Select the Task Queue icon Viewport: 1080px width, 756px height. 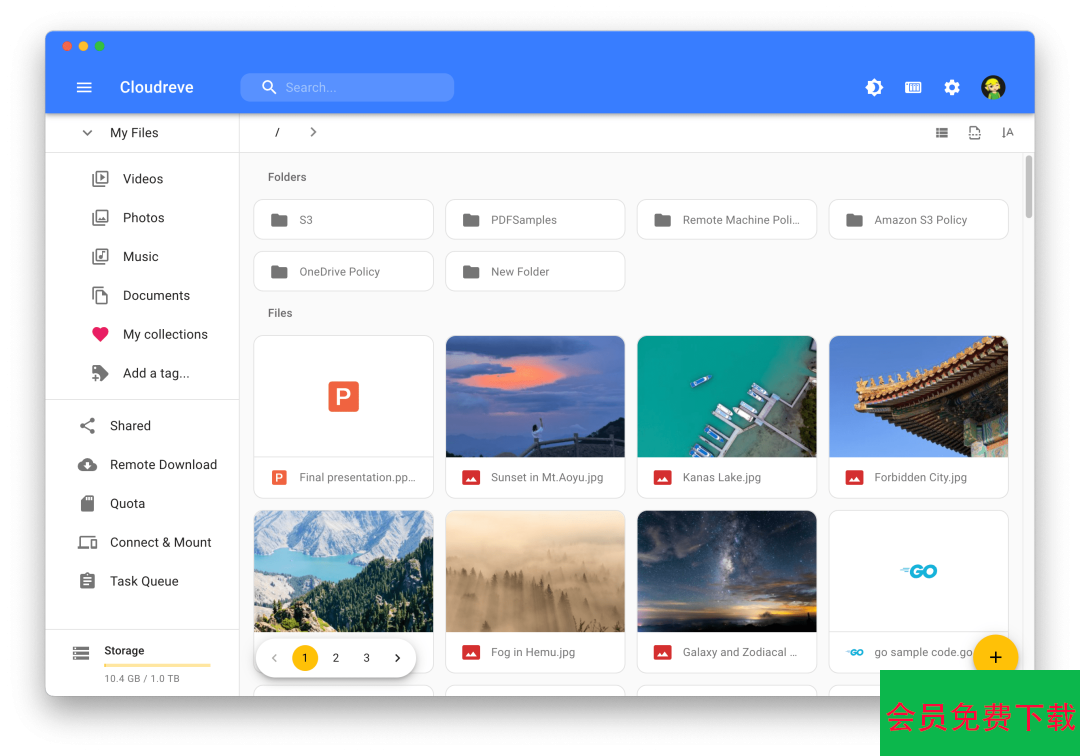[x=88, y=581]
